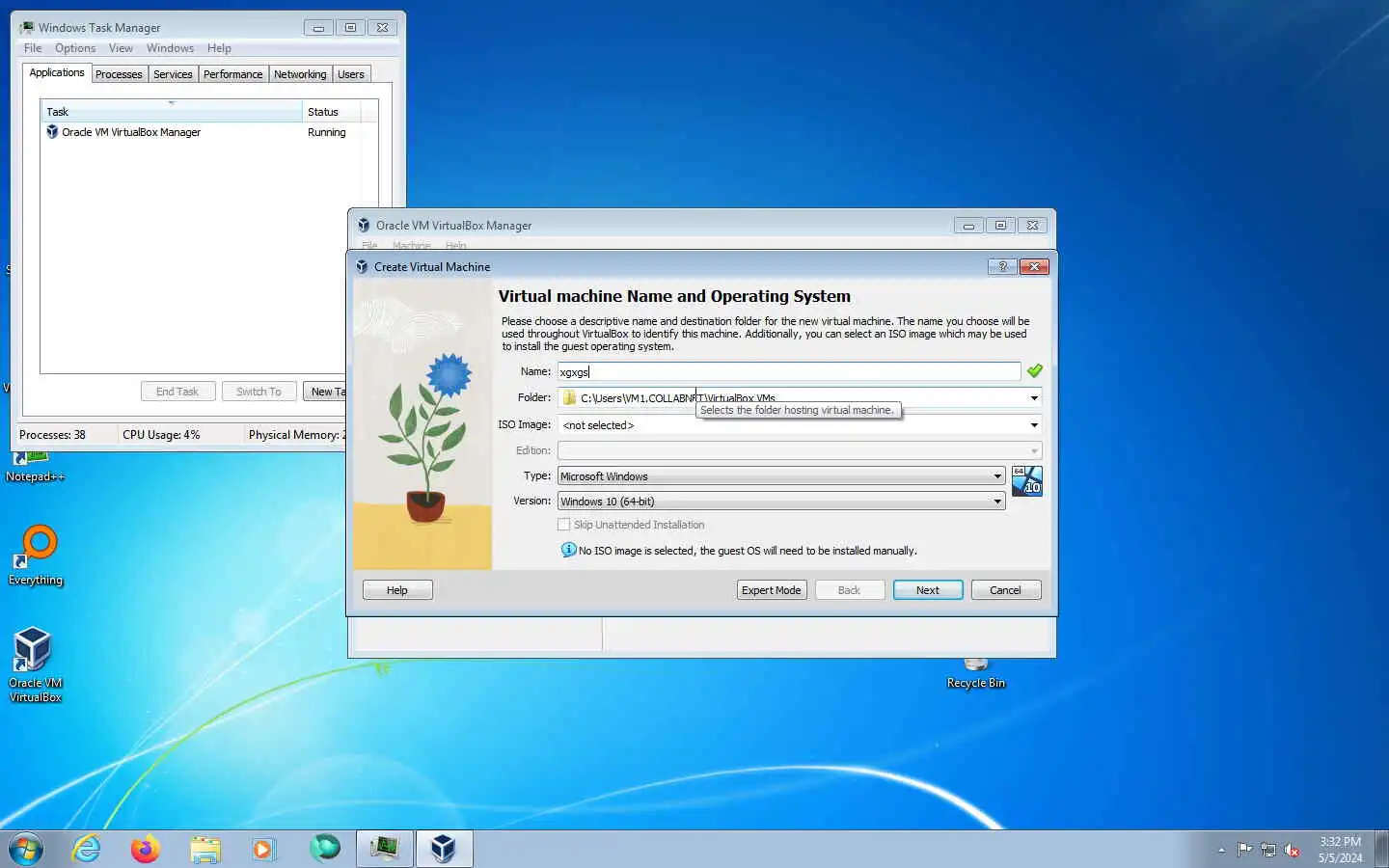Viewport: 1389px width, 868px height.
Task: Open Task Manager File menu
Action: pyautogui.click(x=33, y=48)
